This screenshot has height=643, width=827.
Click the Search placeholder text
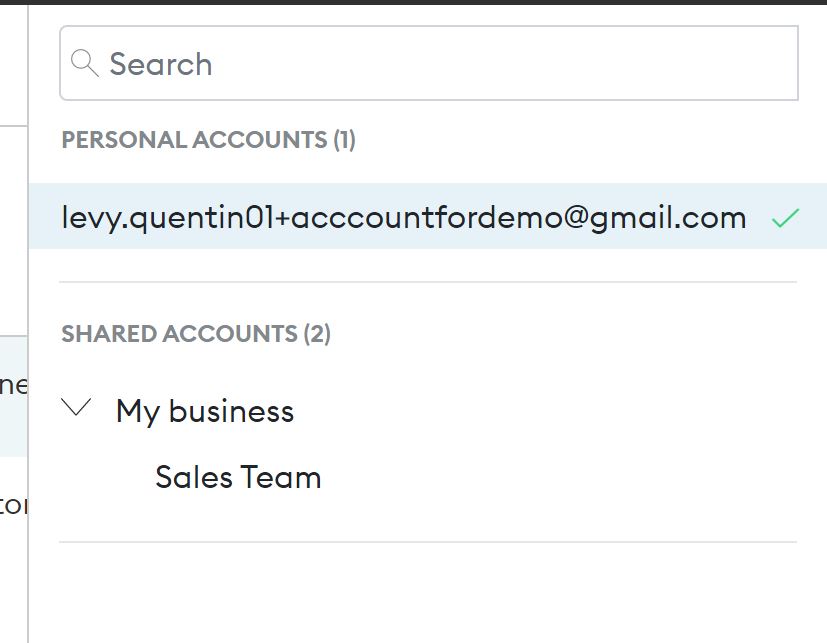(162, 62)
